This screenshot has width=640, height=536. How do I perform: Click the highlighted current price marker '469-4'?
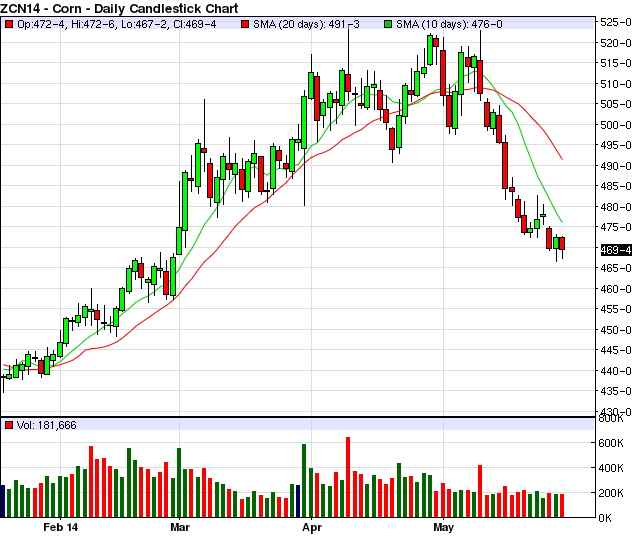tap(616, 249)
